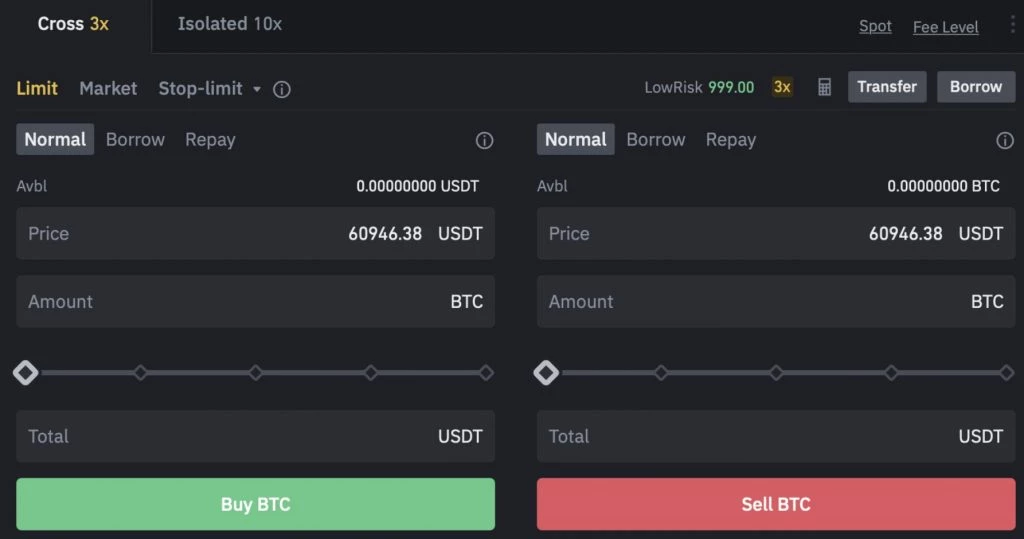Switch to the Cross 3x tab
This screenshot has height=539, width=1024.
73,24
